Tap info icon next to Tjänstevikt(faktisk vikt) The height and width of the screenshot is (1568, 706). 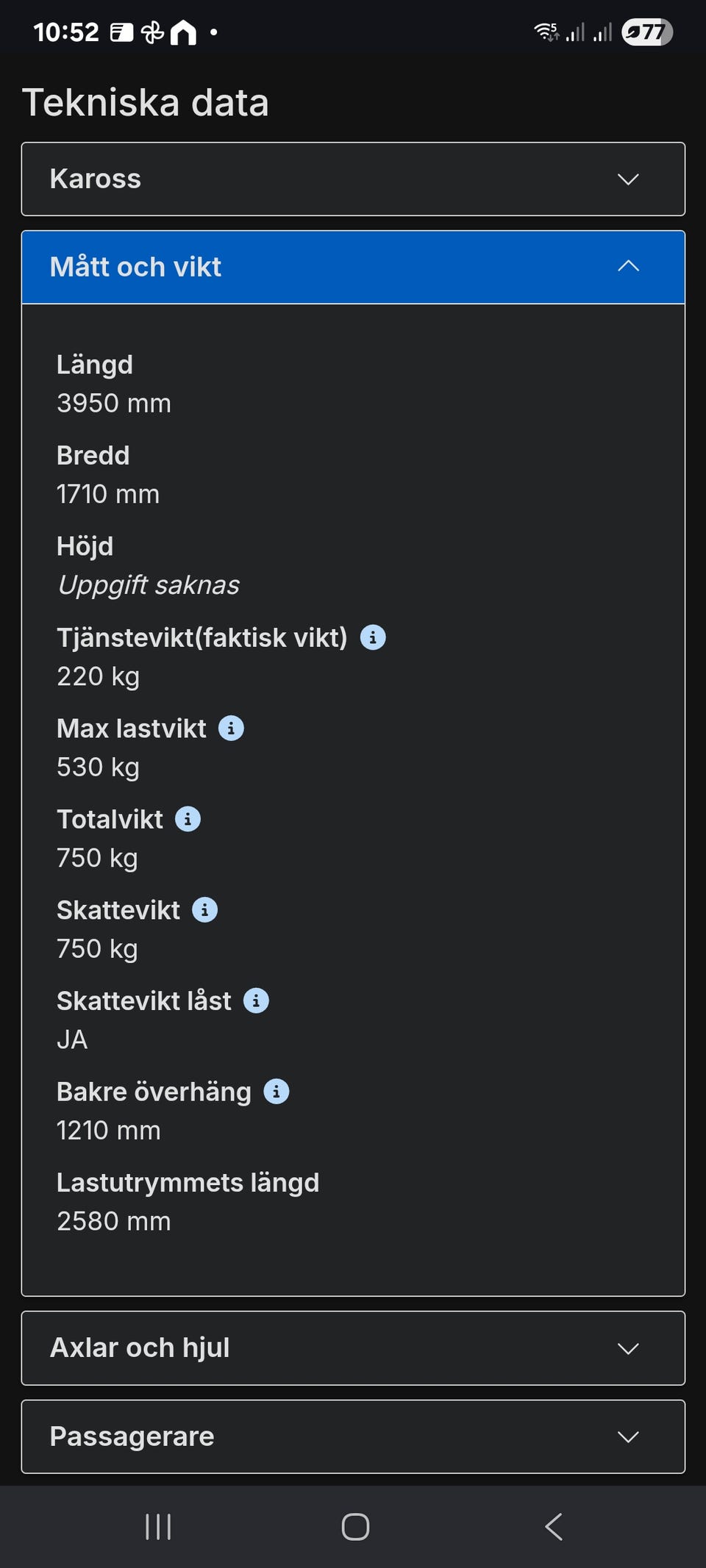[x=373, y=637]
